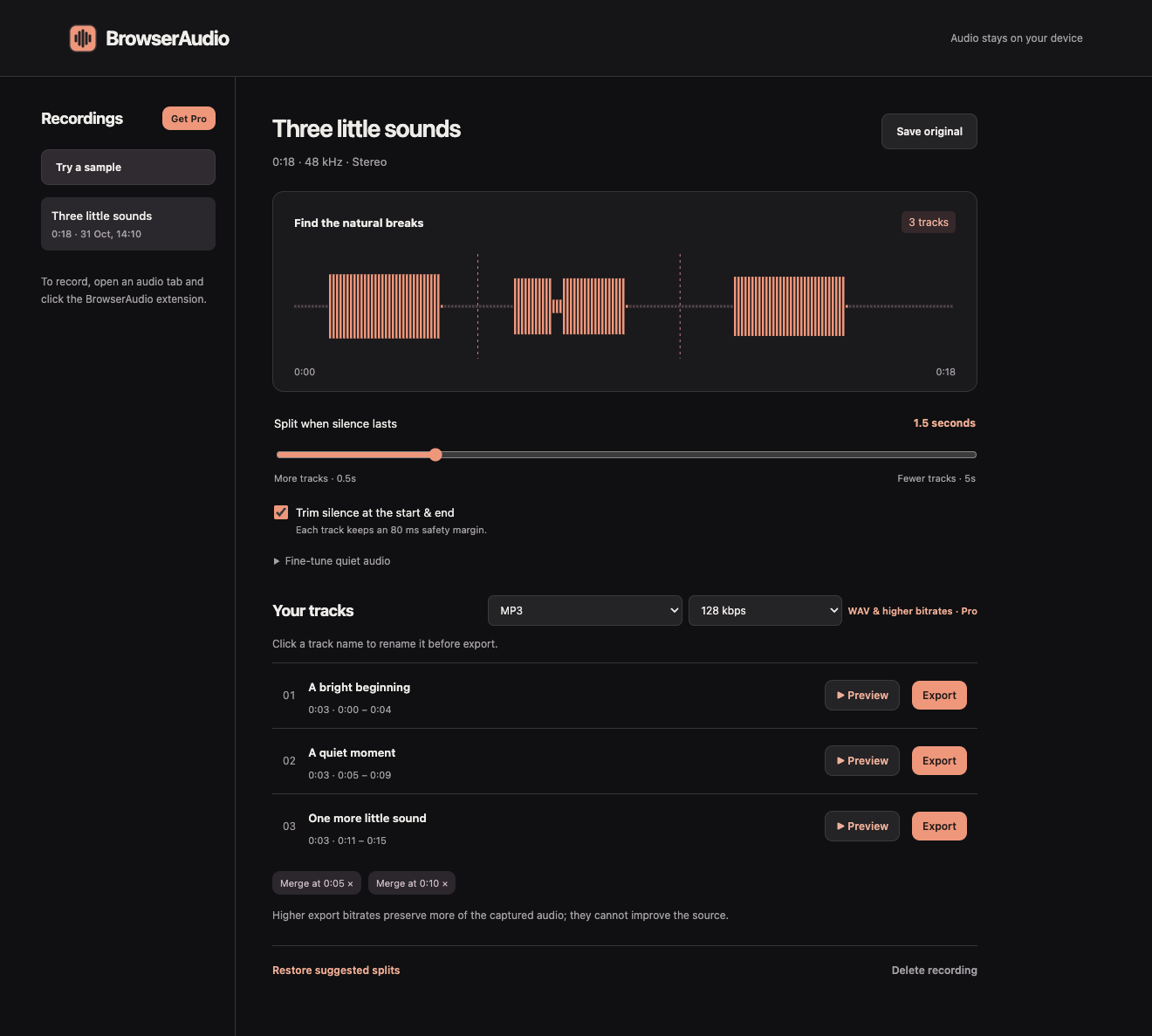Screen dimensions: 1152x1036
Task: Click Restore suggested splits link
Action: tap(336, 971)
